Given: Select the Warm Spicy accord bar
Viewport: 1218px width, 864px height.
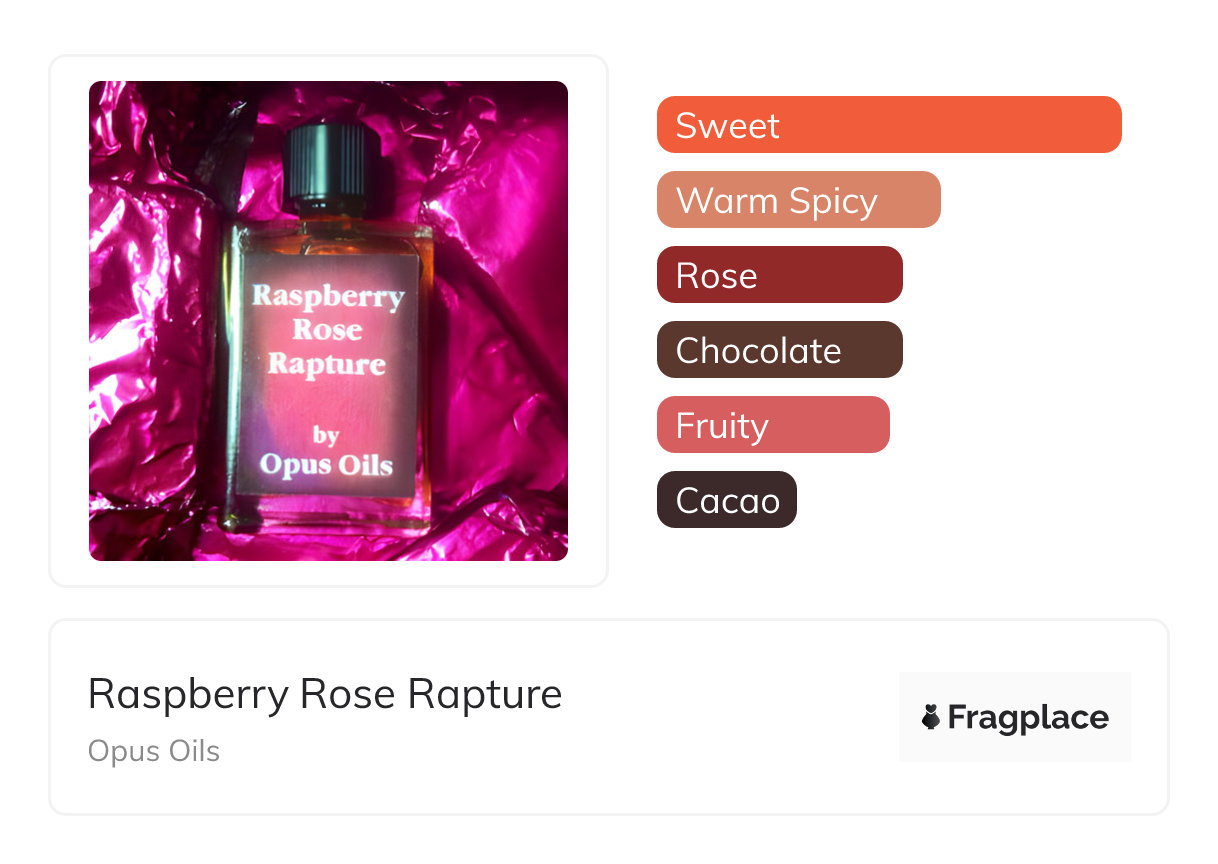Looking at the screenshot, I should pyautogui.click(x=799, y=200).
